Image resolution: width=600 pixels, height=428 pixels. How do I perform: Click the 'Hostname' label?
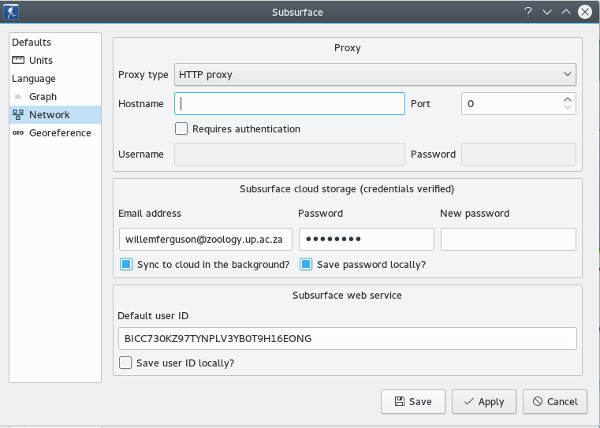141,104
